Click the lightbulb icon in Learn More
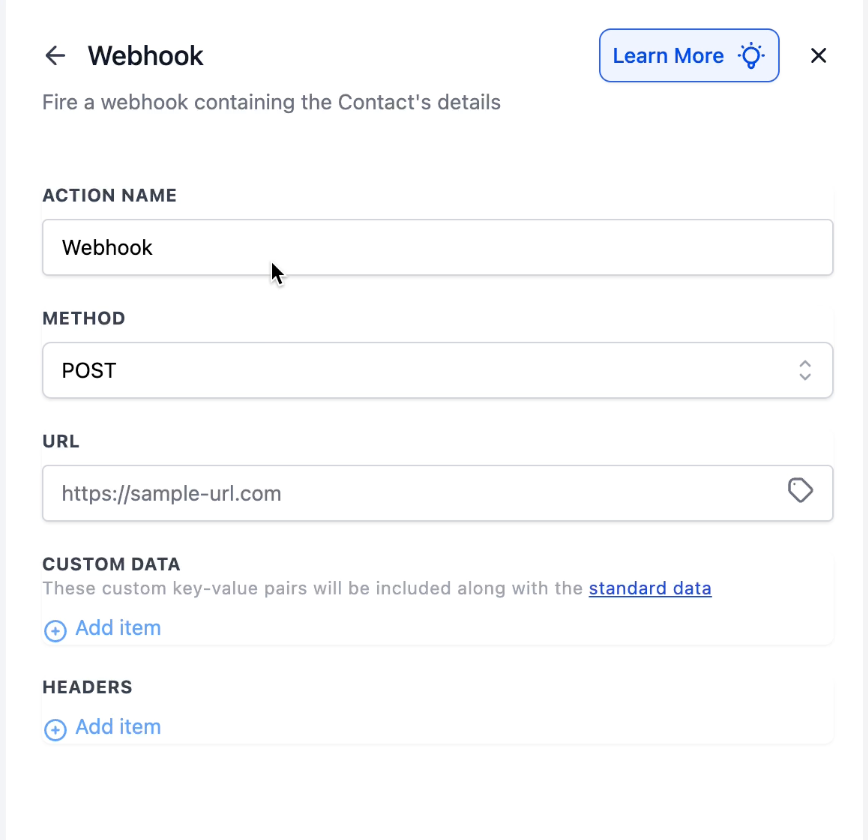The image size is (868, 840). pos(751,56)
